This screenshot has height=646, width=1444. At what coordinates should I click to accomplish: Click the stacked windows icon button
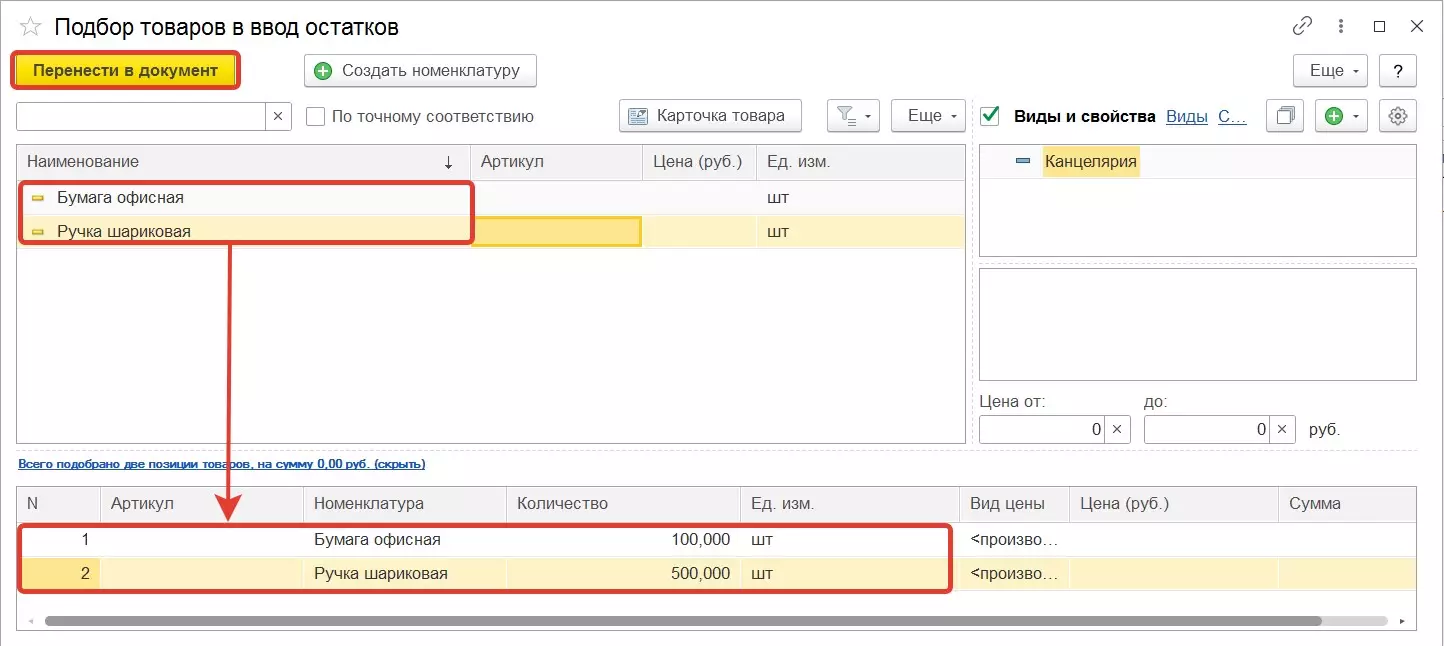click(x=1285, y=116)
